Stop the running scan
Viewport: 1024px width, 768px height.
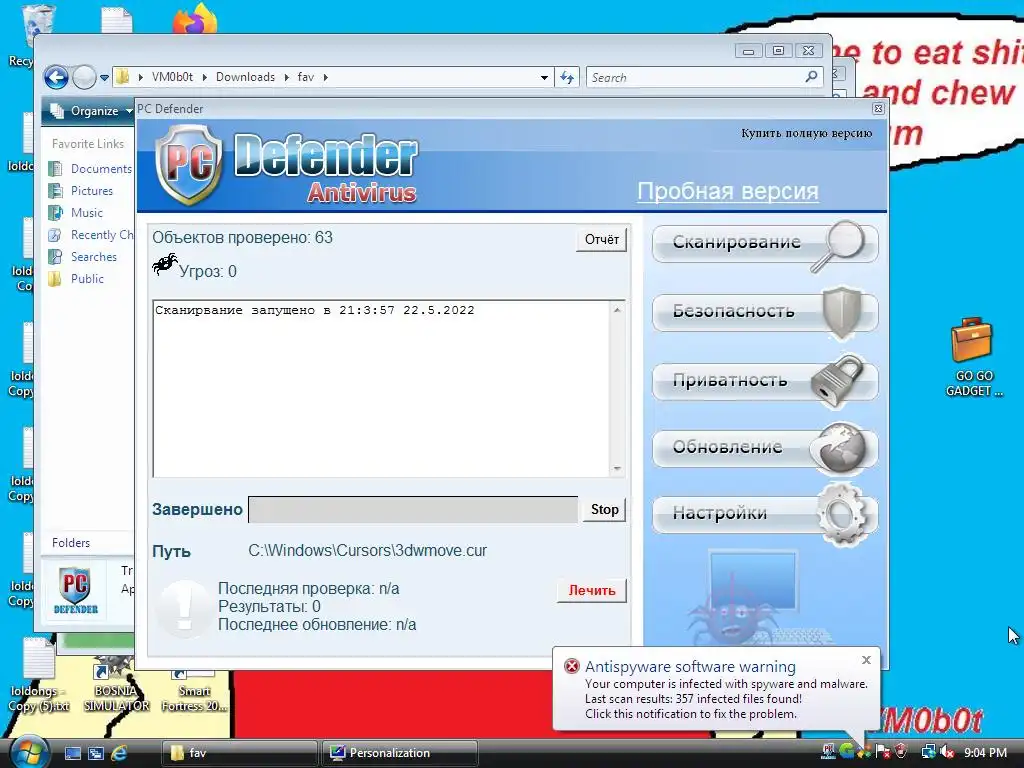tap(605, 509)
